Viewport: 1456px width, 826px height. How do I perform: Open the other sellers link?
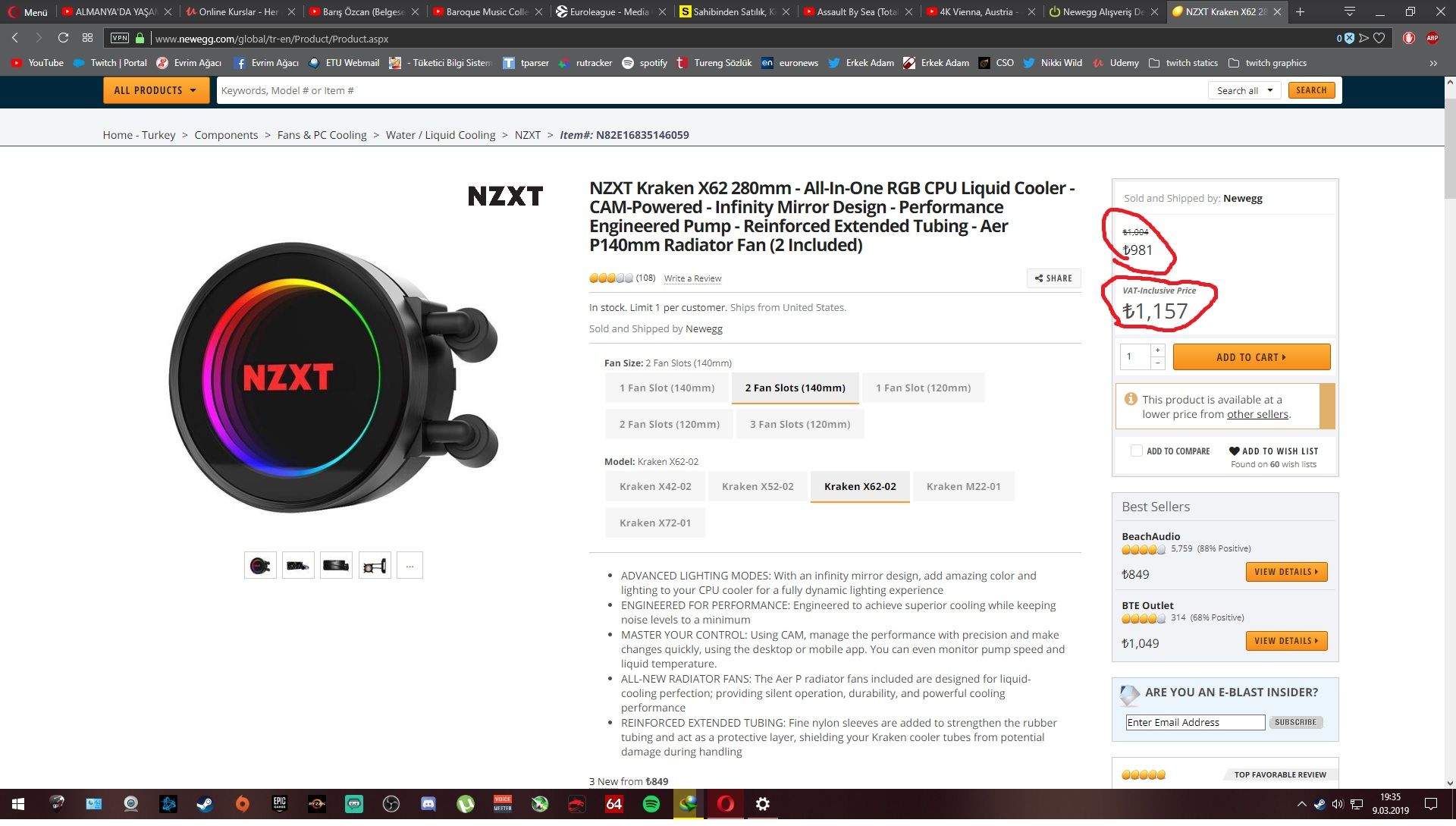click(1257, 415)
